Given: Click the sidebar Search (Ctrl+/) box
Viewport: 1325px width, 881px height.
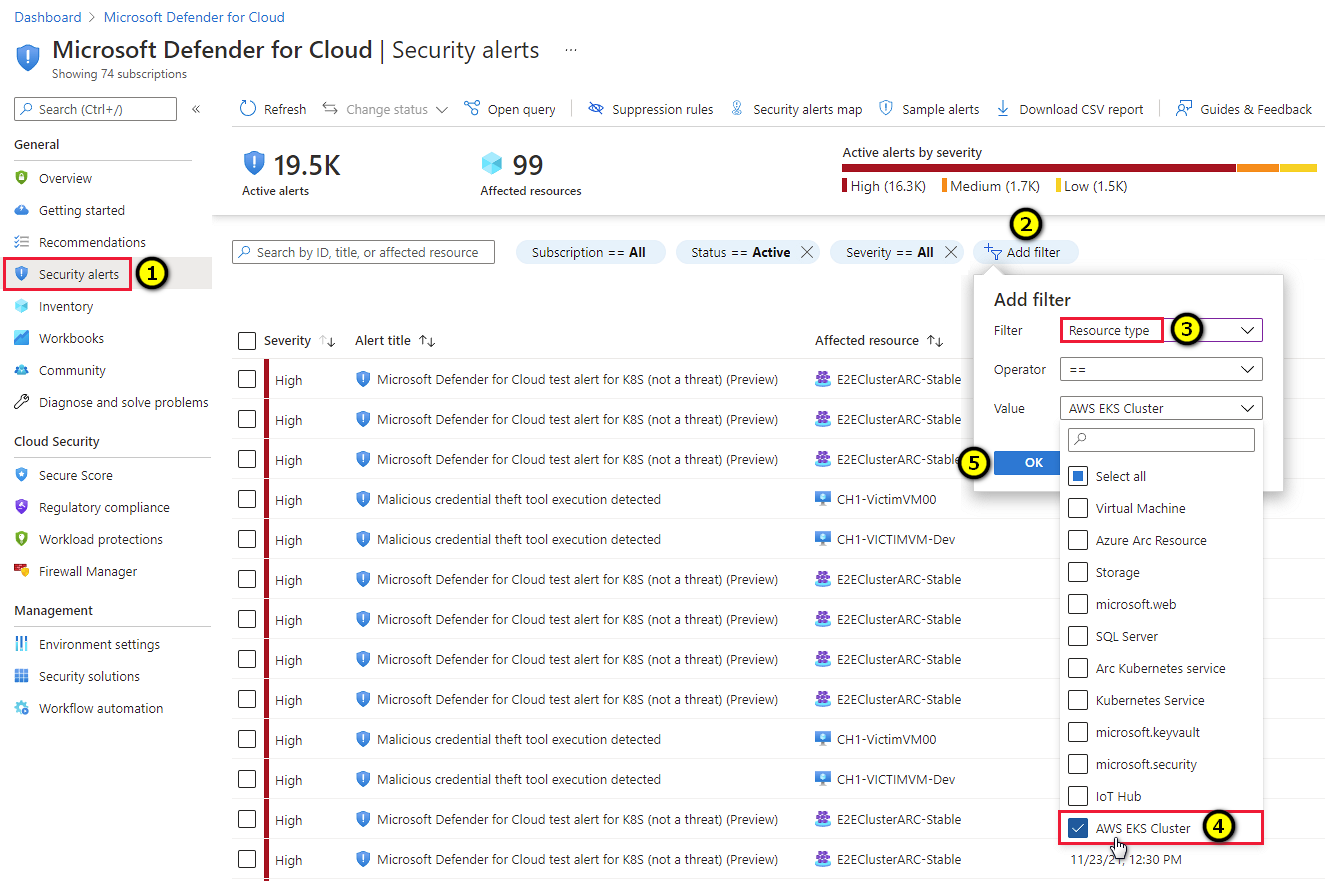Looking at the screenshot, I should 95,109.
